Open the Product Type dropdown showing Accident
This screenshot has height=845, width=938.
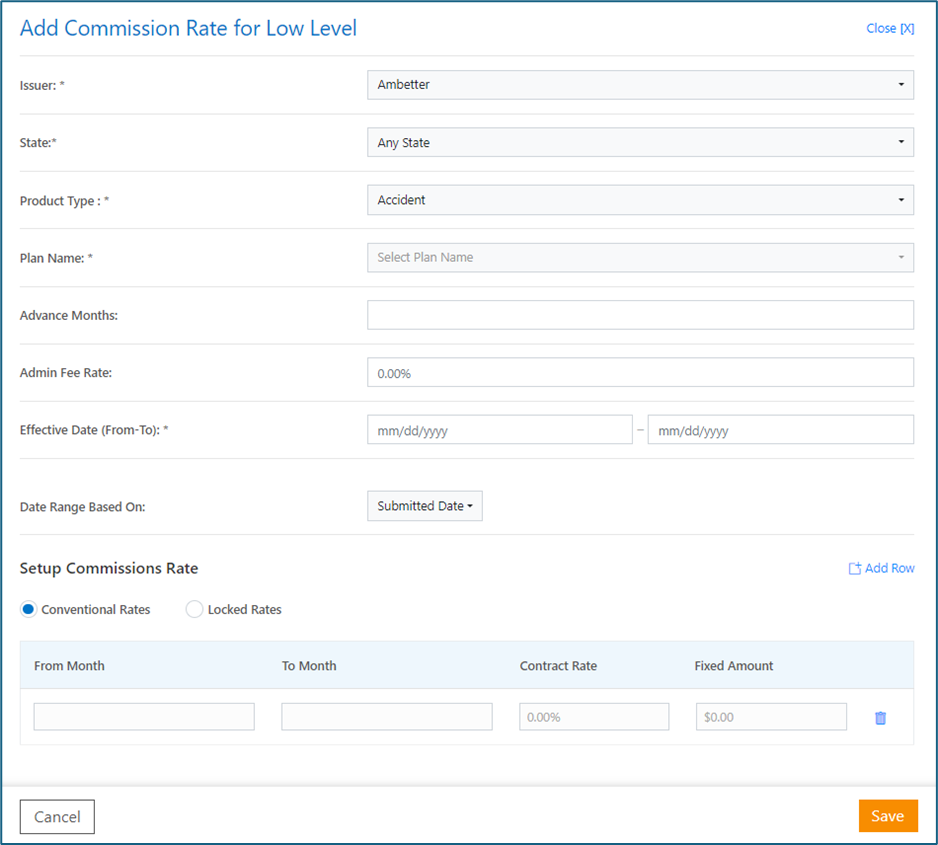tap(640, 200)
